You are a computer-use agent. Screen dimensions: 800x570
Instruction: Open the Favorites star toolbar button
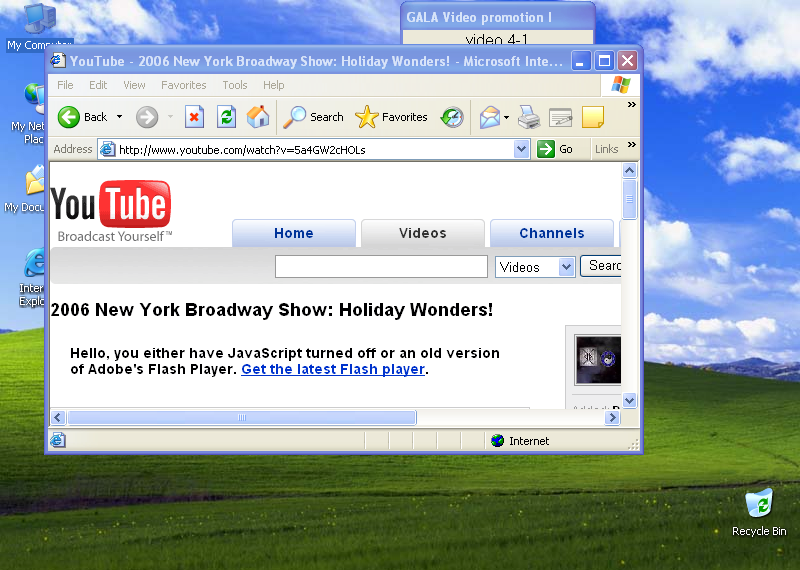(x=391, y=117)
